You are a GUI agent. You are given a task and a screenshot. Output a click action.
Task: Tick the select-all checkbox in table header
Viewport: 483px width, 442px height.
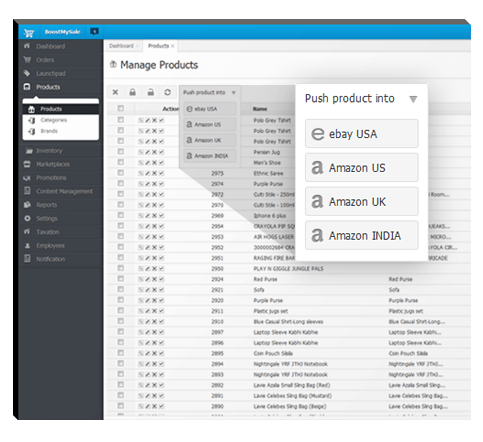point(121,108)
